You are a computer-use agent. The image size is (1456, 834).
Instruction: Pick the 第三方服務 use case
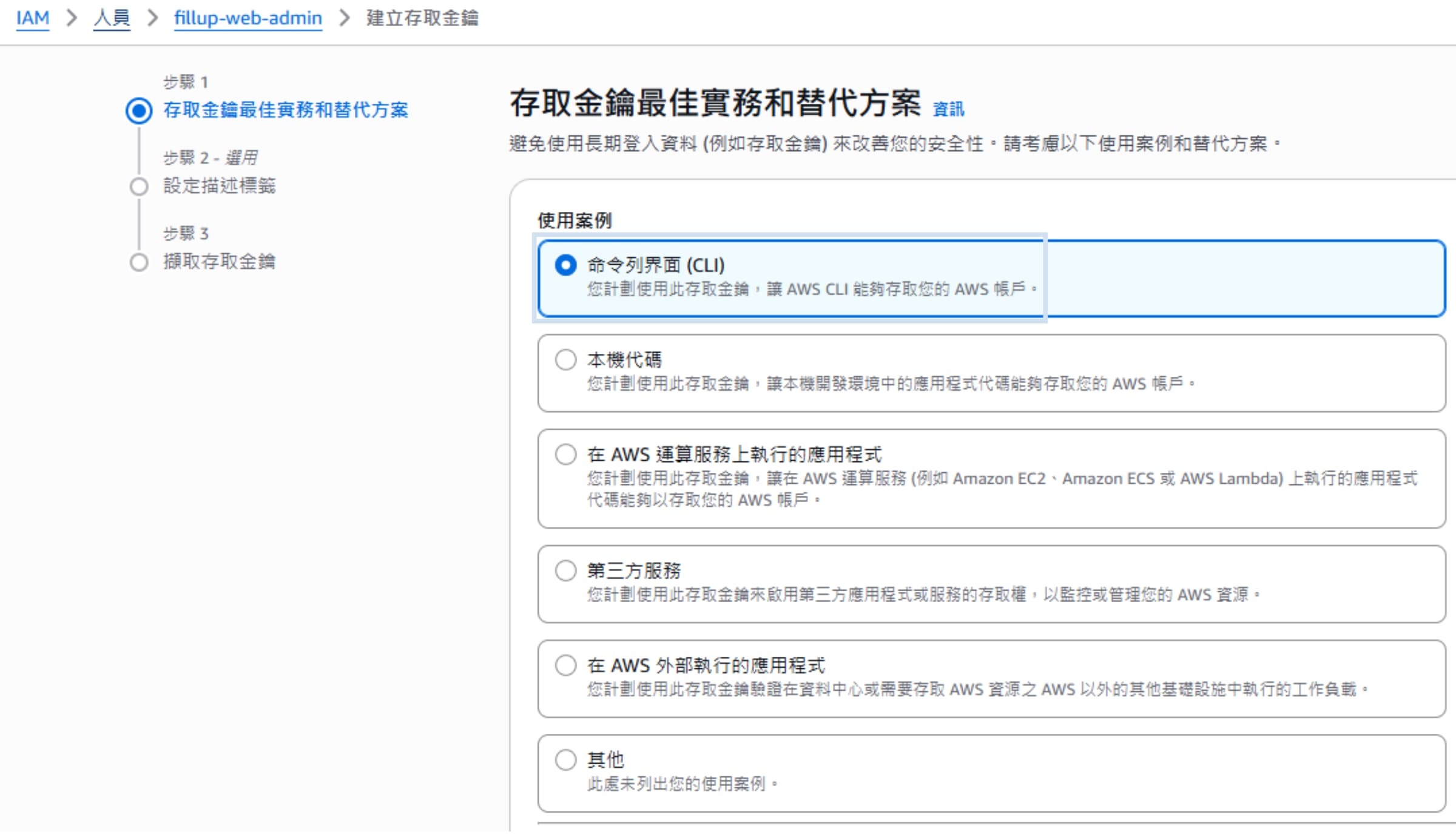point(566,570)
